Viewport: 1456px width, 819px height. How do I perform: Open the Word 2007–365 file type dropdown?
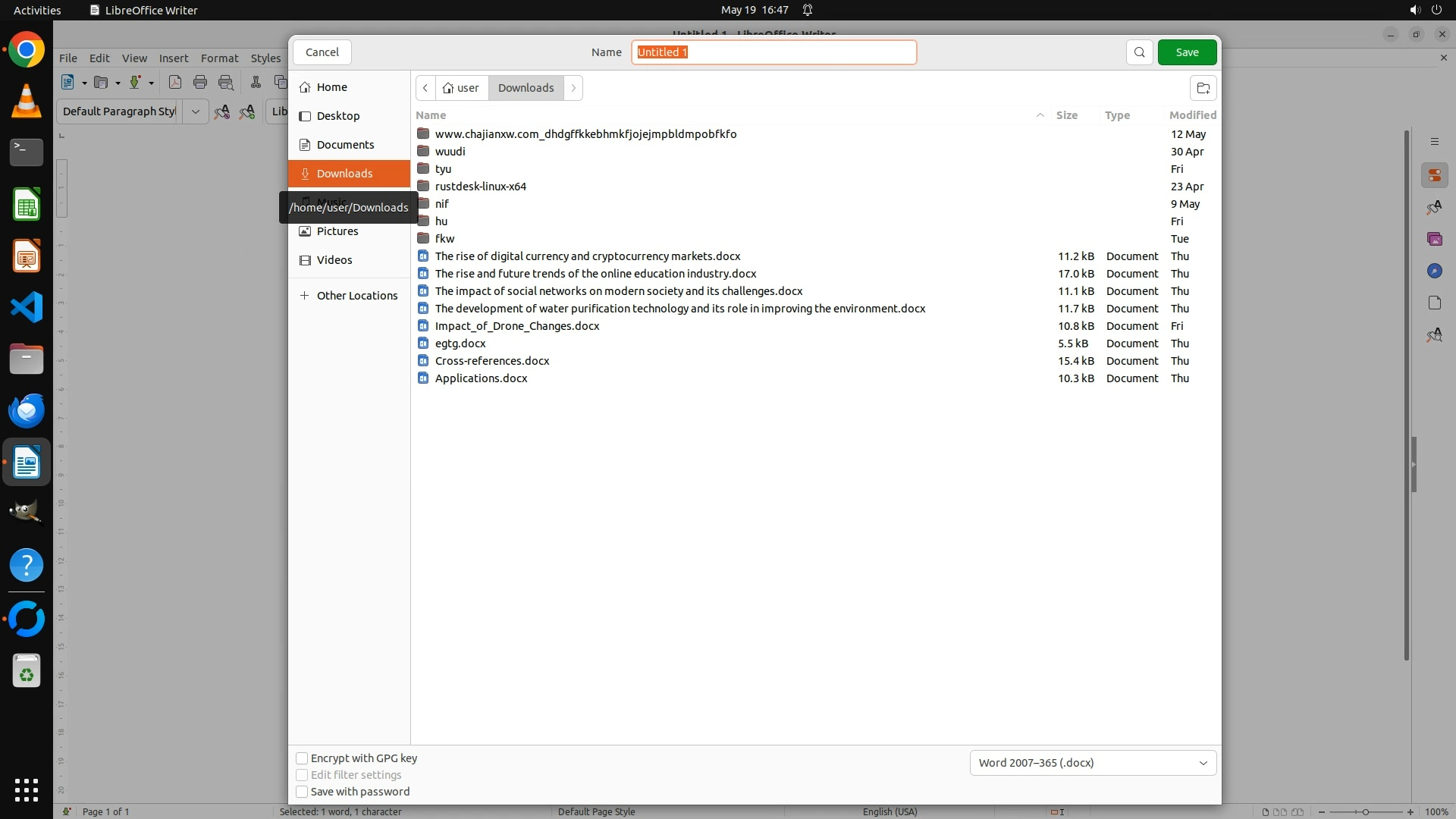click(x=1093, y=763)
